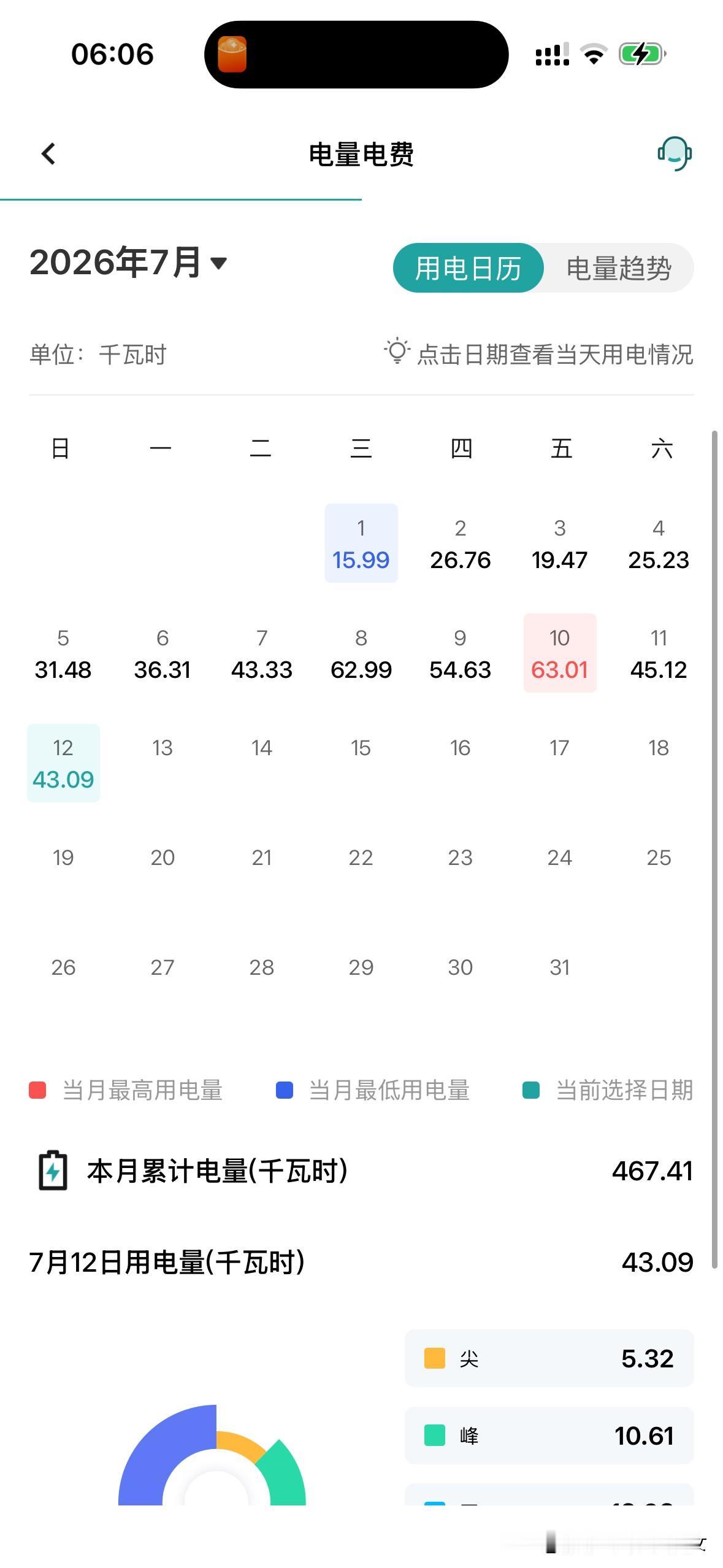Viewport: 723px width, 1568px height.
Task: Tap date 17 in calendar
Action: coord(560,748)
